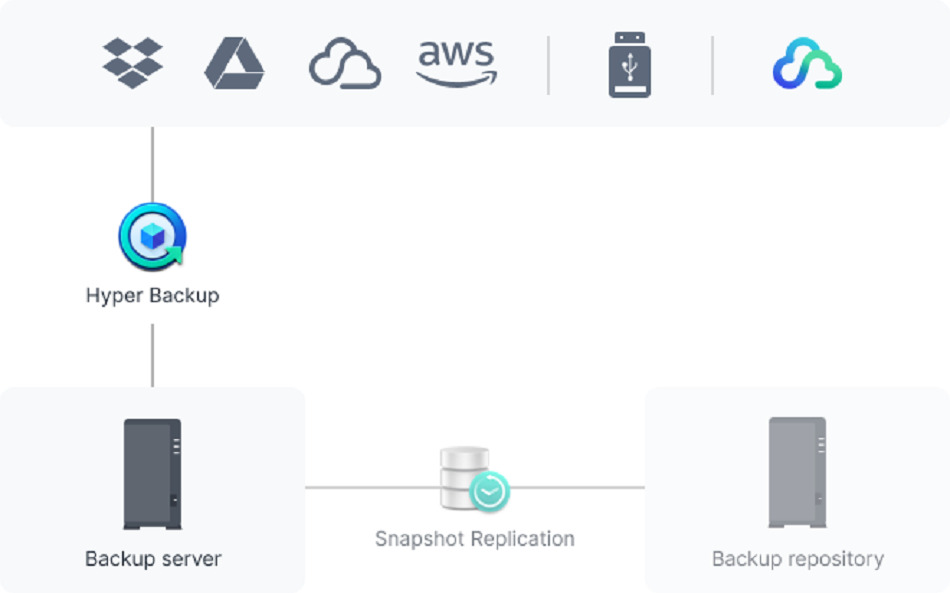
Task: Click vertical line above Hyper Backup icon
Action: [x=152, y=163]
